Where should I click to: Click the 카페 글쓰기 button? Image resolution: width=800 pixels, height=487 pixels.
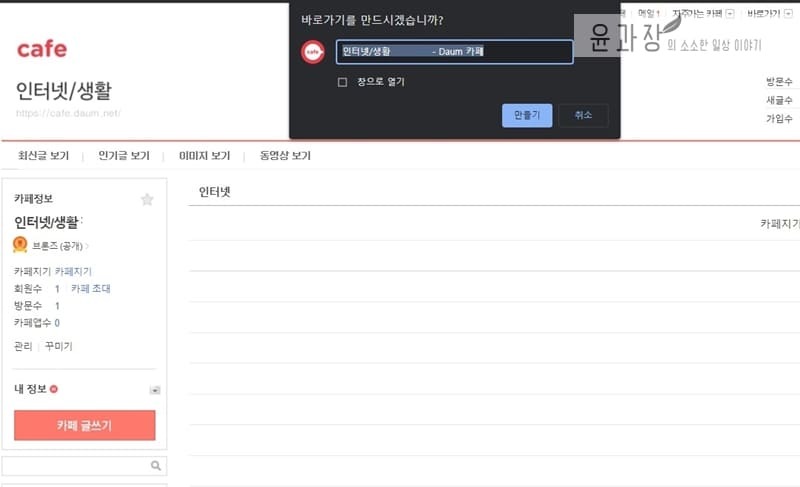85,425
